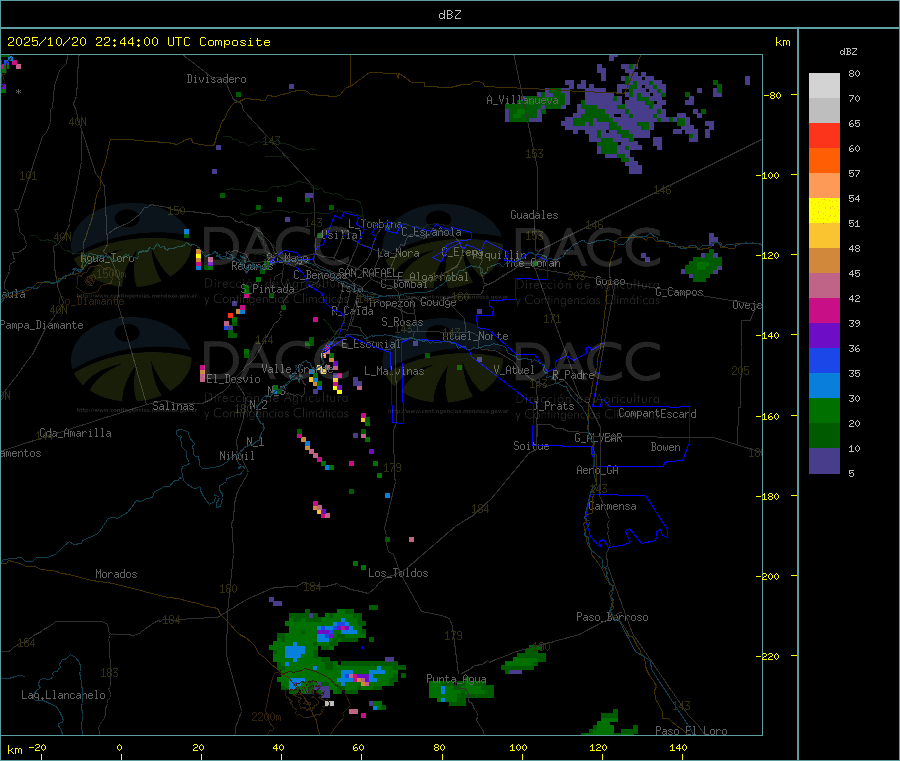Click the La_Nora location label
The width and height of the screenshot is (900, 761).
pos(398,253)
